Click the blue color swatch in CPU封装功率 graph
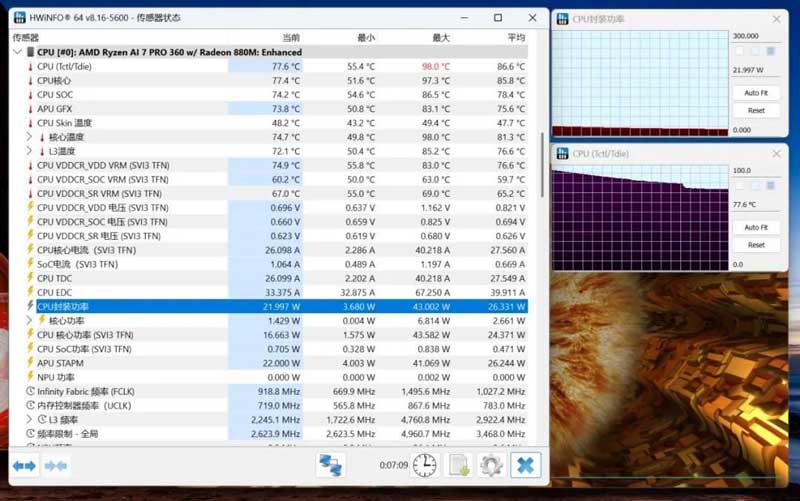Image resolution: width=800 pixels, height=501 pixels. [770, 51]
